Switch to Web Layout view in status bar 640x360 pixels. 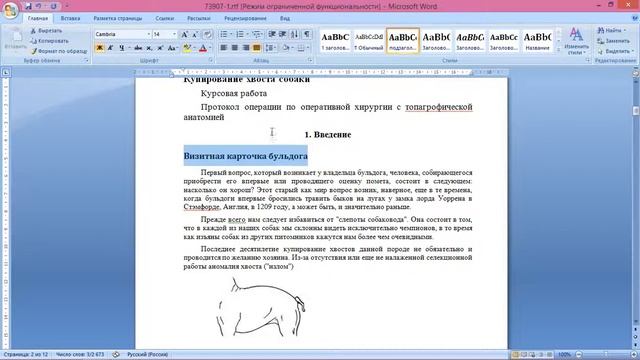pos(532,354)
